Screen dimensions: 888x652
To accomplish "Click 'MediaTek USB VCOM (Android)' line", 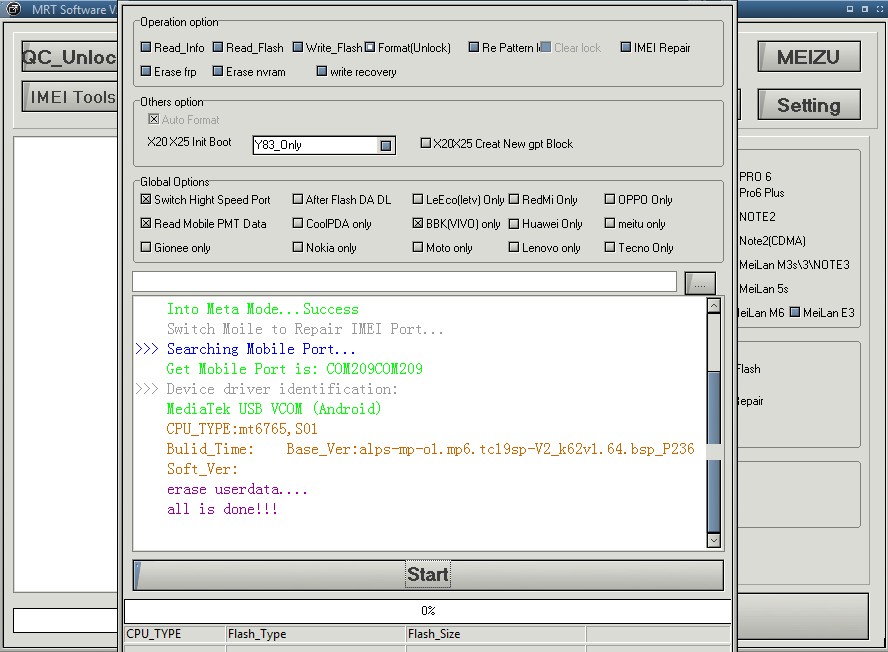I will [x=274, y=409].
